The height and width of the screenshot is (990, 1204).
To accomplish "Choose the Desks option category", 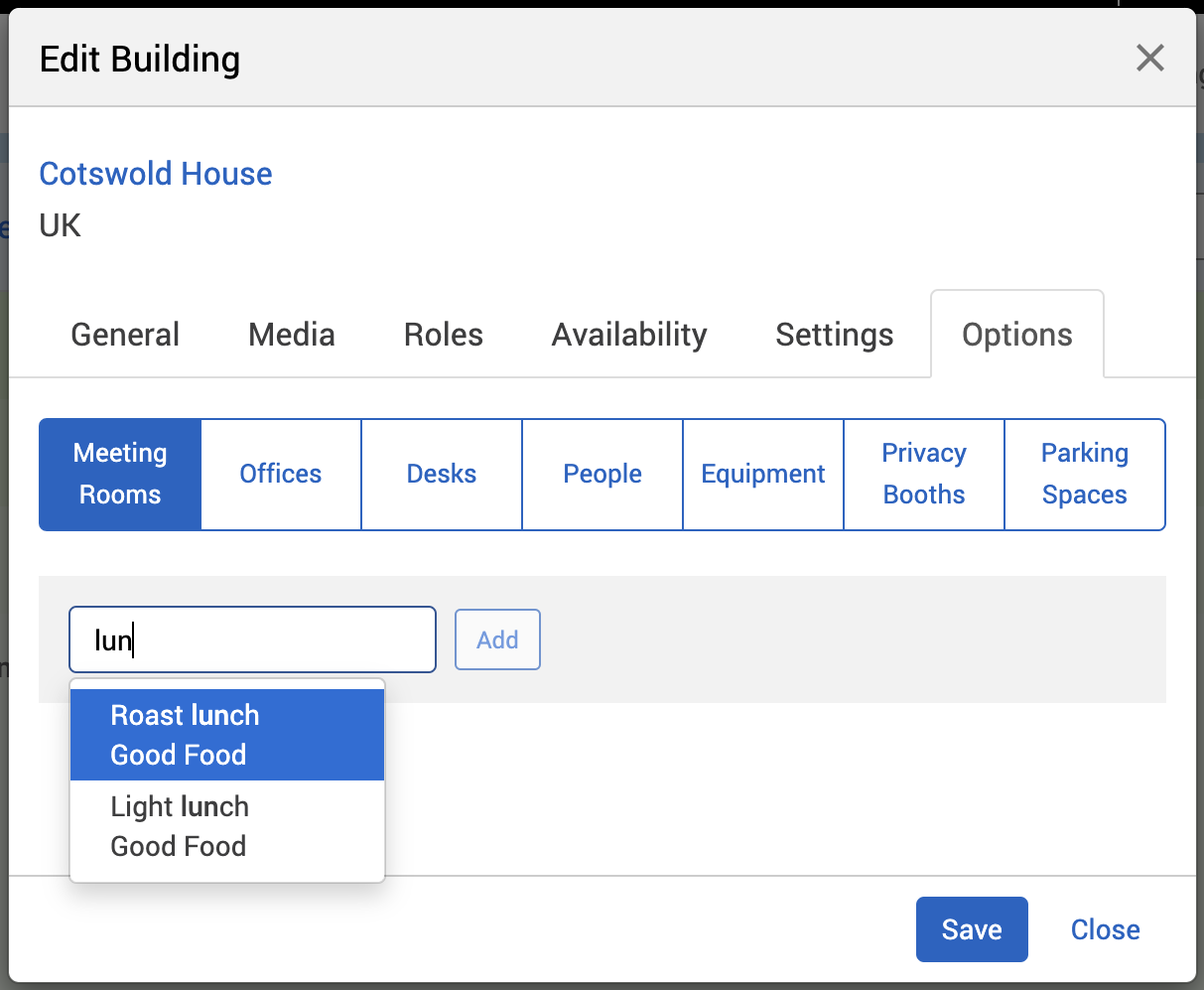I will tap(442, 474).
